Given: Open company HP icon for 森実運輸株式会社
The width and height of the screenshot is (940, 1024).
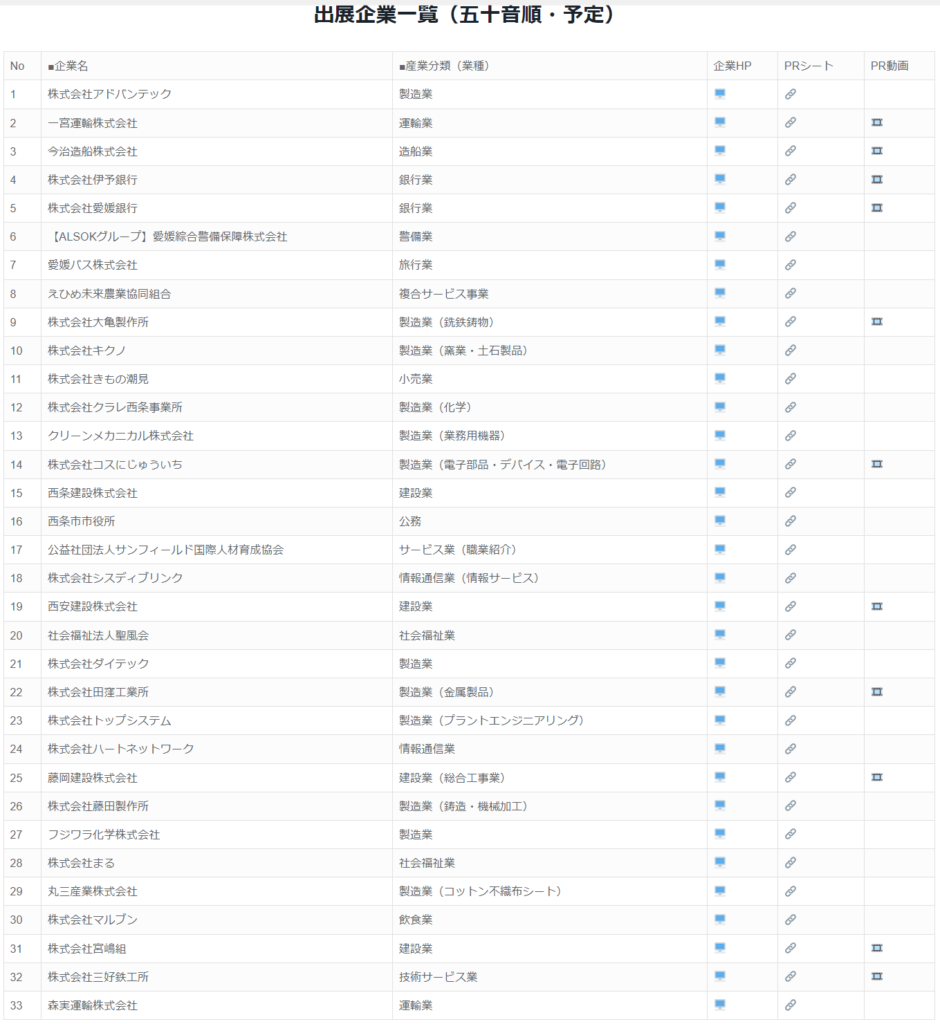Looking at the screenshot, I should click(720, 1005).
